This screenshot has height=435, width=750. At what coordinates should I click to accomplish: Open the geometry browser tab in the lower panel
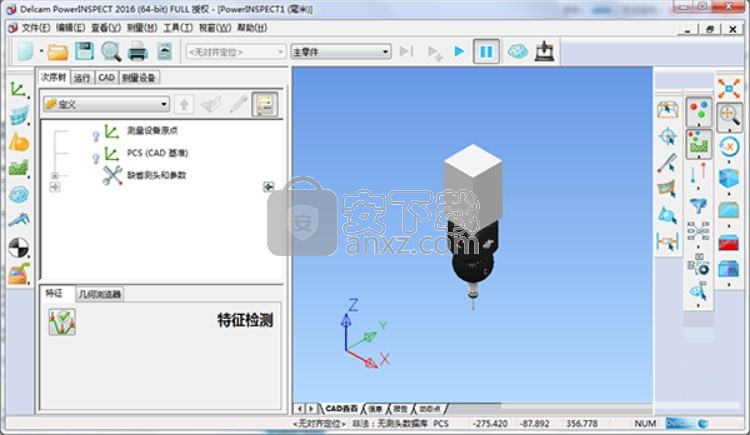100,294
